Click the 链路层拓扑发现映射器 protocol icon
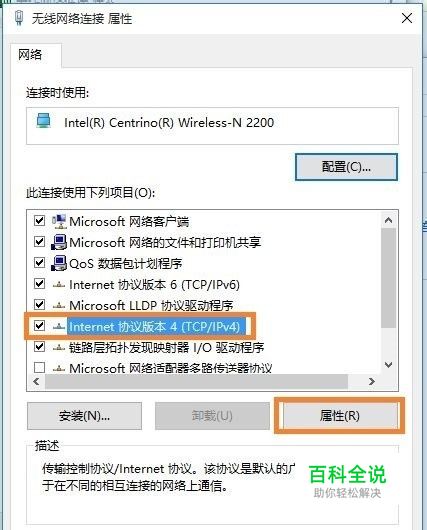Viewport: 427px width, 530px height. coord(59,347)
